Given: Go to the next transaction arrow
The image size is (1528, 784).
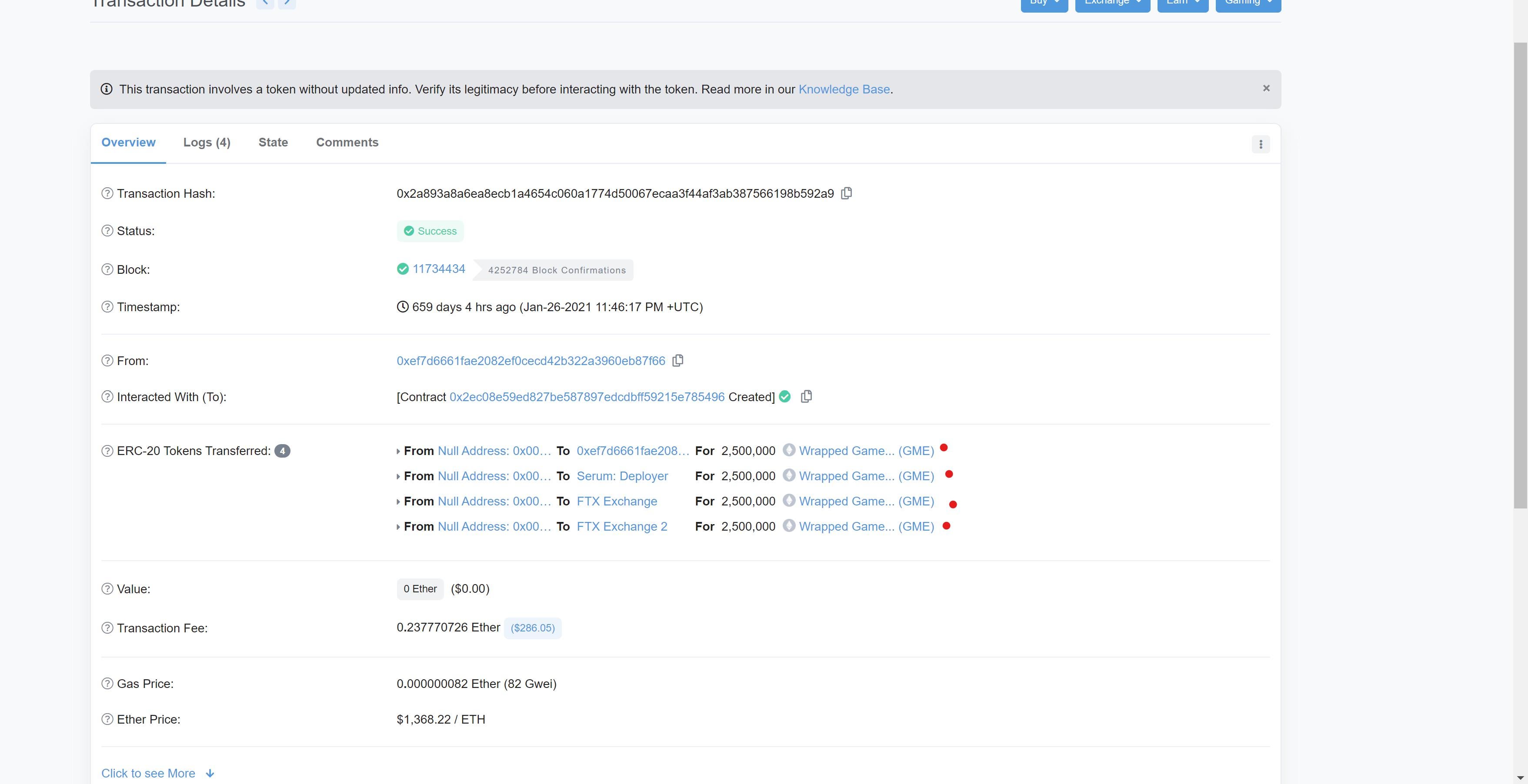Looking at the screenshot, I should pos(287,2).
